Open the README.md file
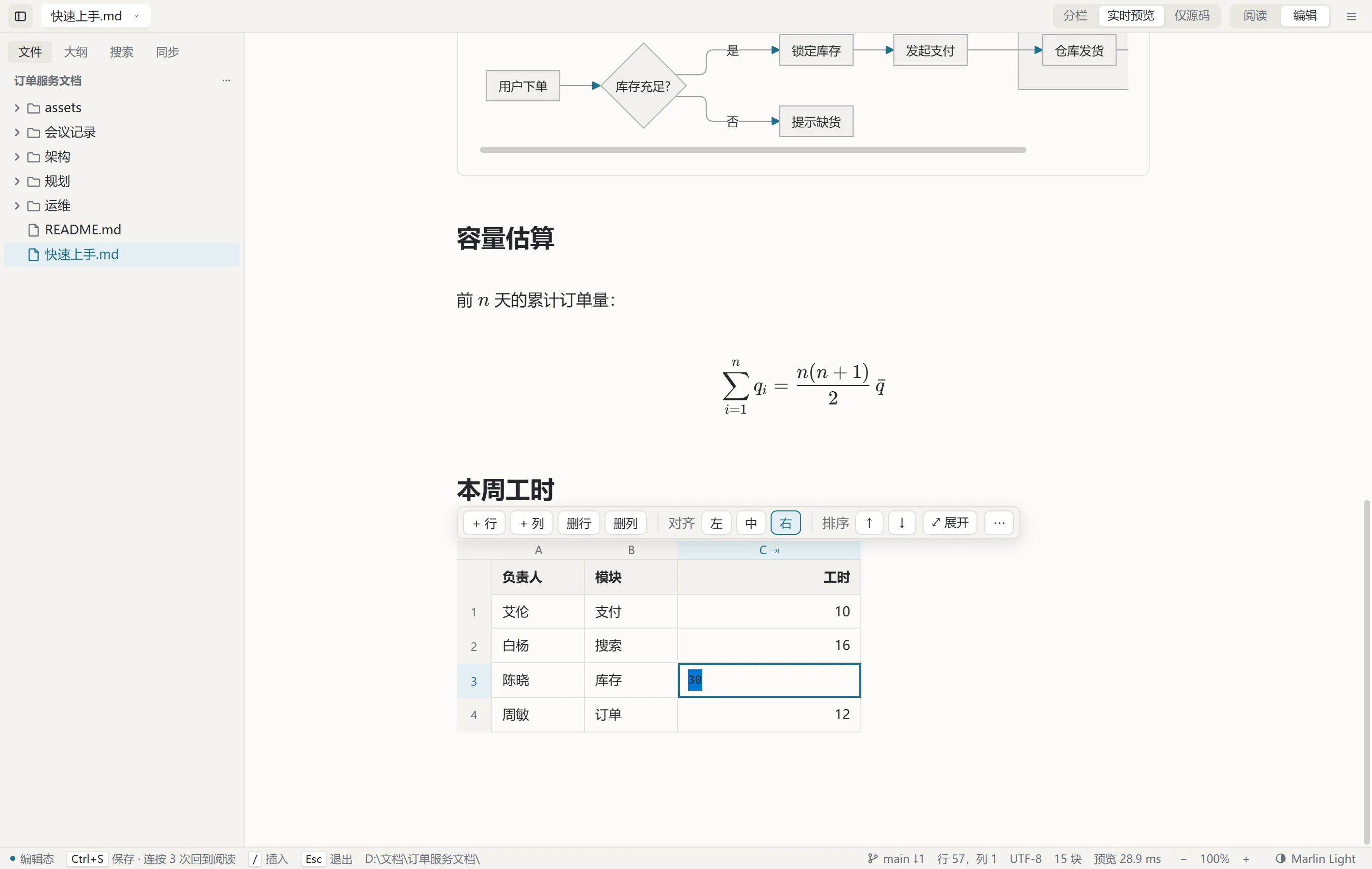The height and width of the screenshot is (869, 1372). coord(122,230)
